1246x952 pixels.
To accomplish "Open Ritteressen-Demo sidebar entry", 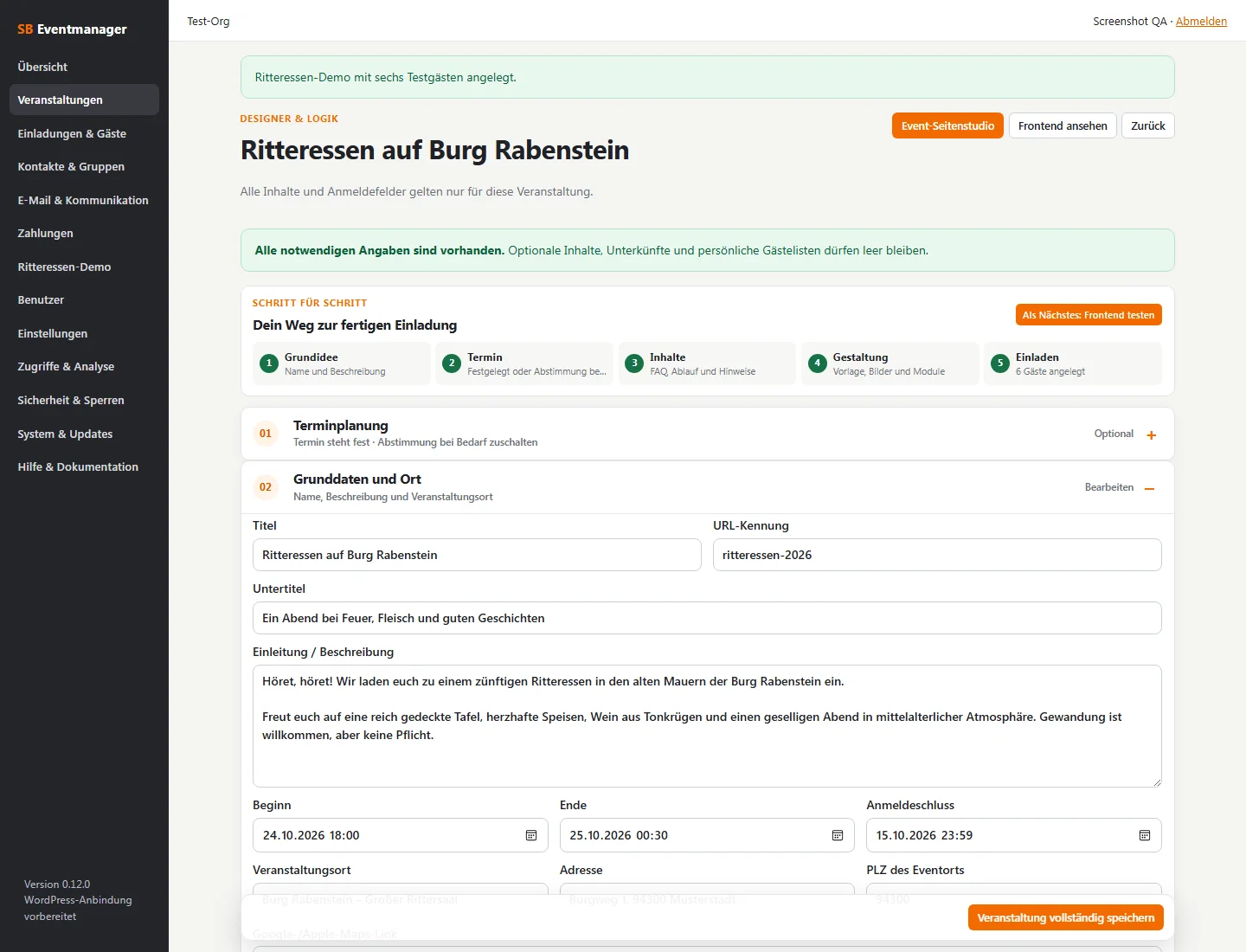I will click(x=84, y=267).
